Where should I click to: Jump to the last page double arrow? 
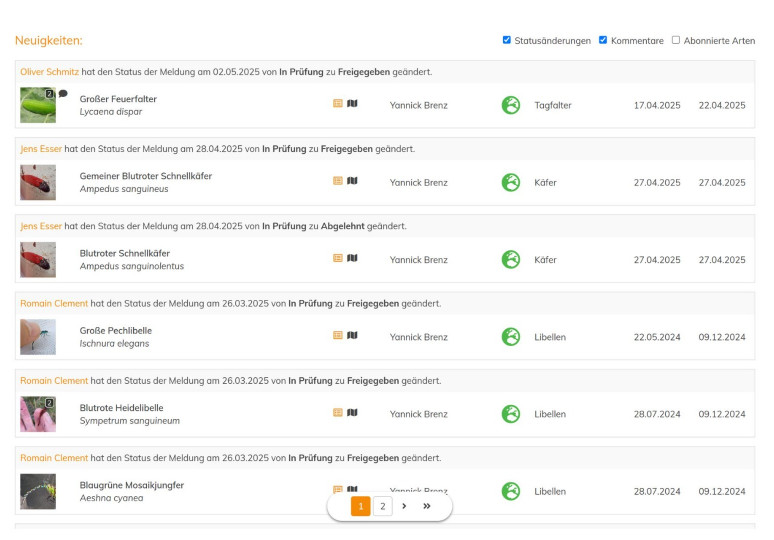click(427, 506)
